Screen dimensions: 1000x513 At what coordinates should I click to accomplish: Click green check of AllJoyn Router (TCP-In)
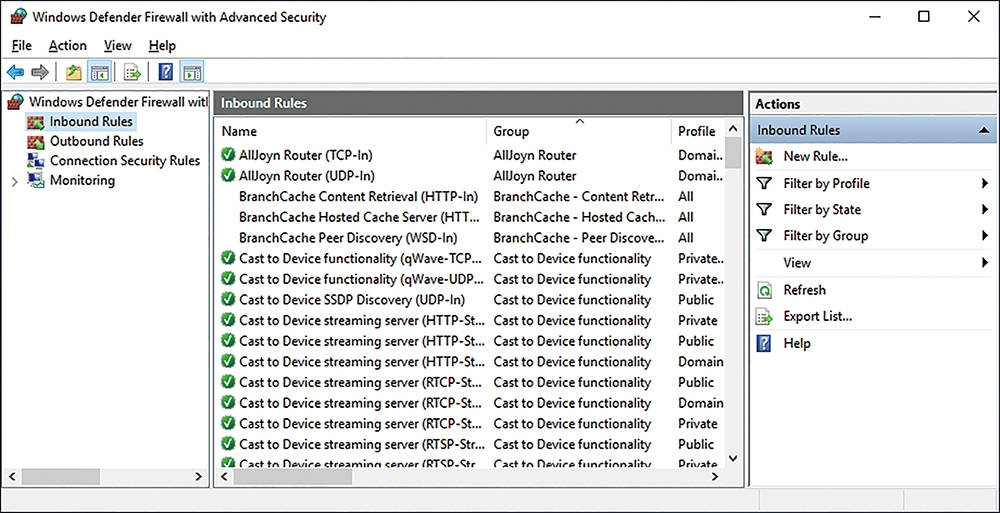(228, 154)
